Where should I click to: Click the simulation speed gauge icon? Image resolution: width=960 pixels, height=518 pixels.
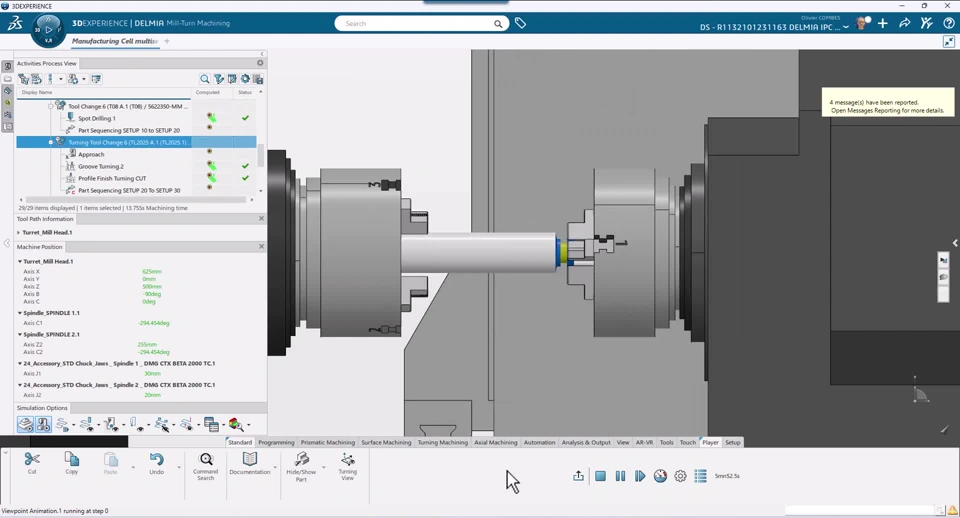tap(660, 476)
